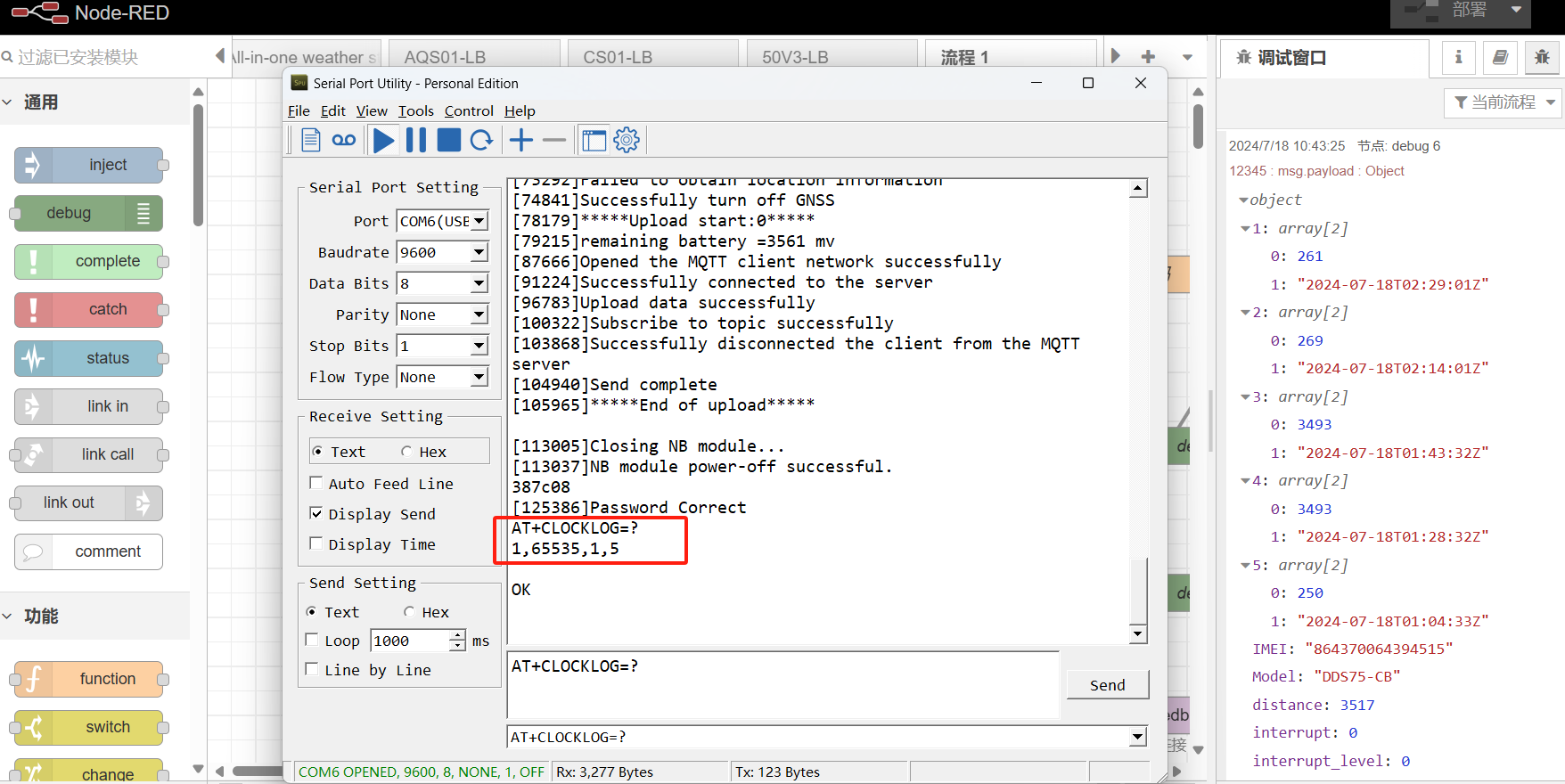Select the inject node in the palette

89,165
